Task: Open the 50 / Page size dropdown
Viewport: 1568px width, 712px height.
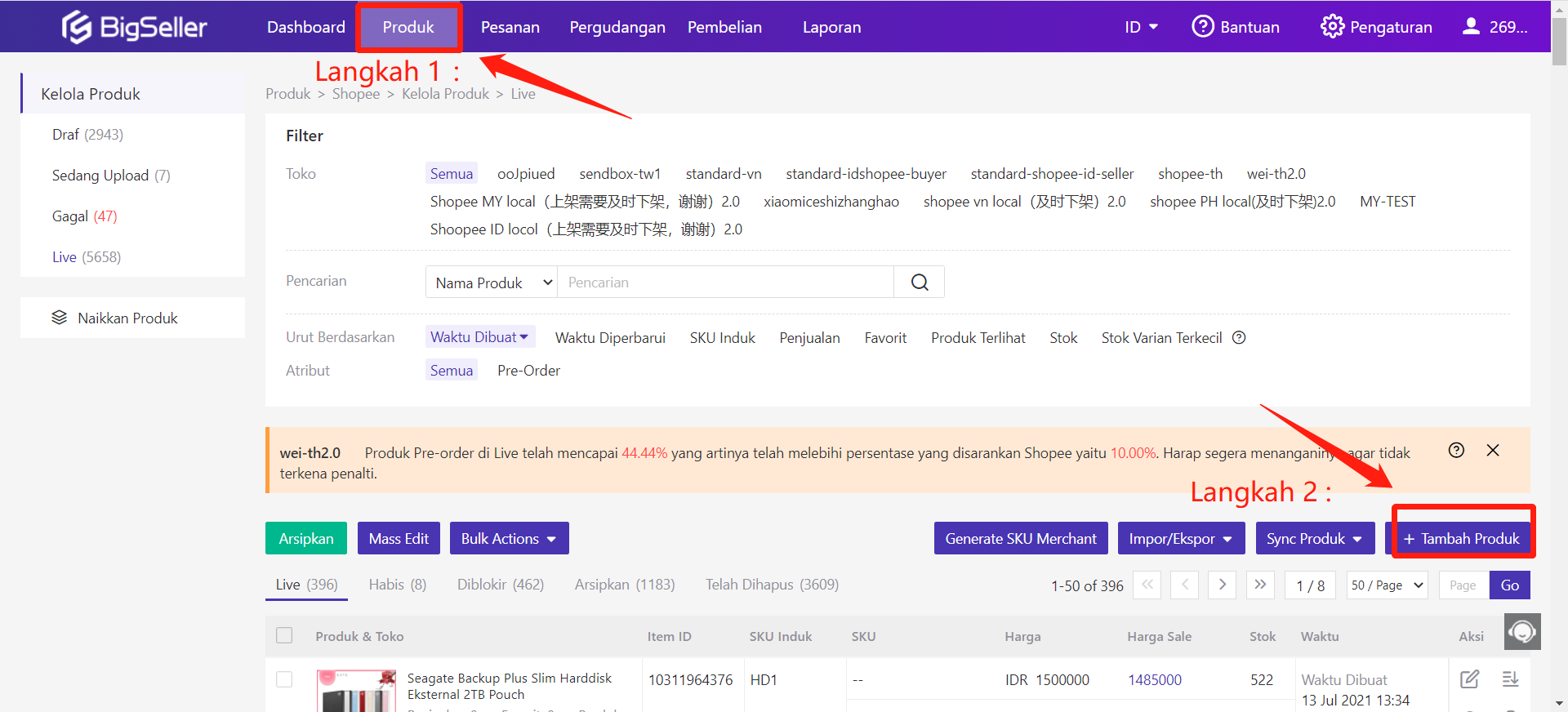Action: click(x=1387, y=585)
